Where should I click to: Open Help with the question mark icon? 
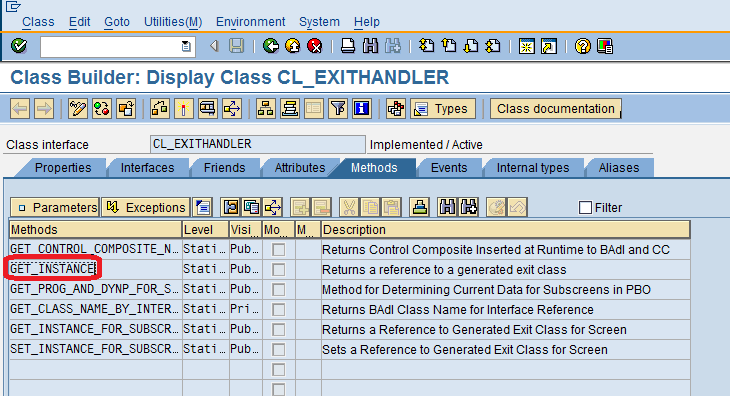tap(582, 46)
